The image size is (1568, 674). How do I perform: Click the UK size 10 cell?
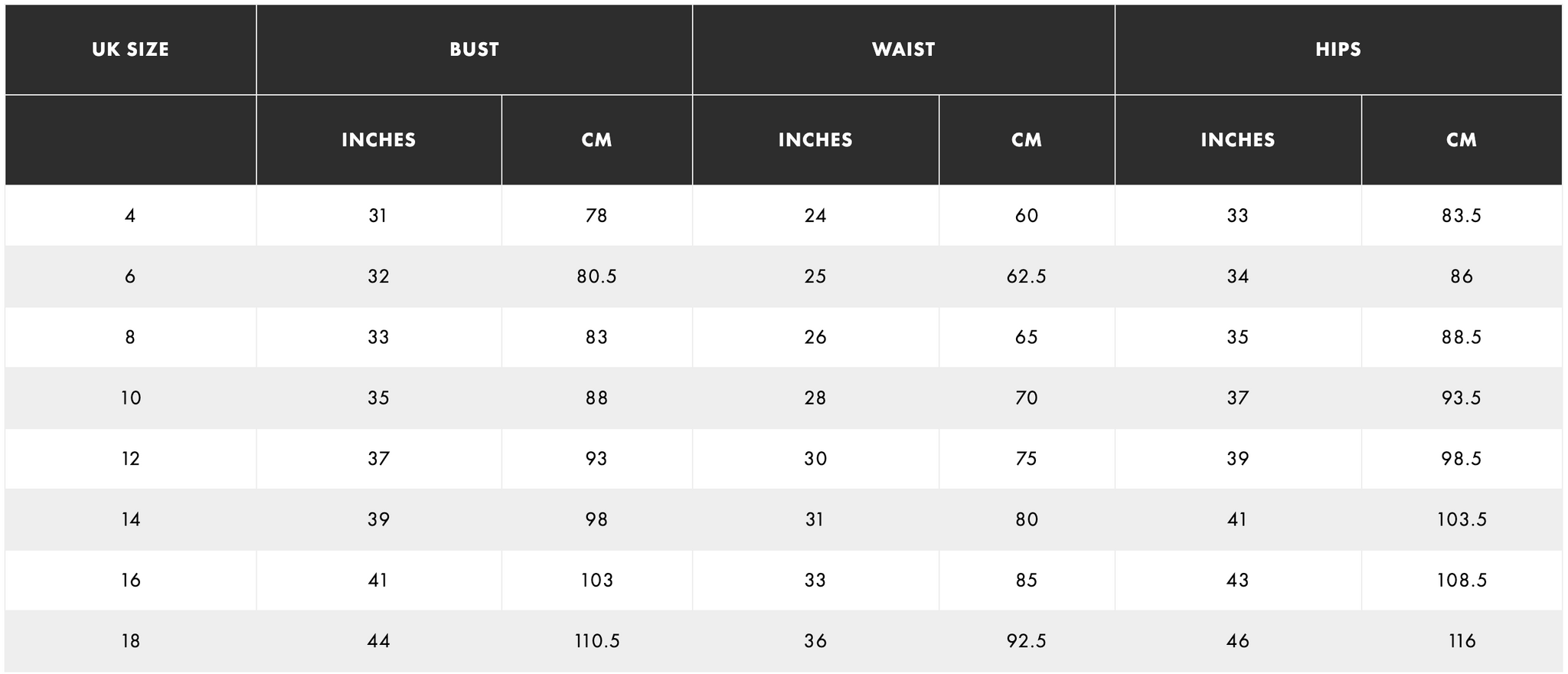tap(130, 398)
